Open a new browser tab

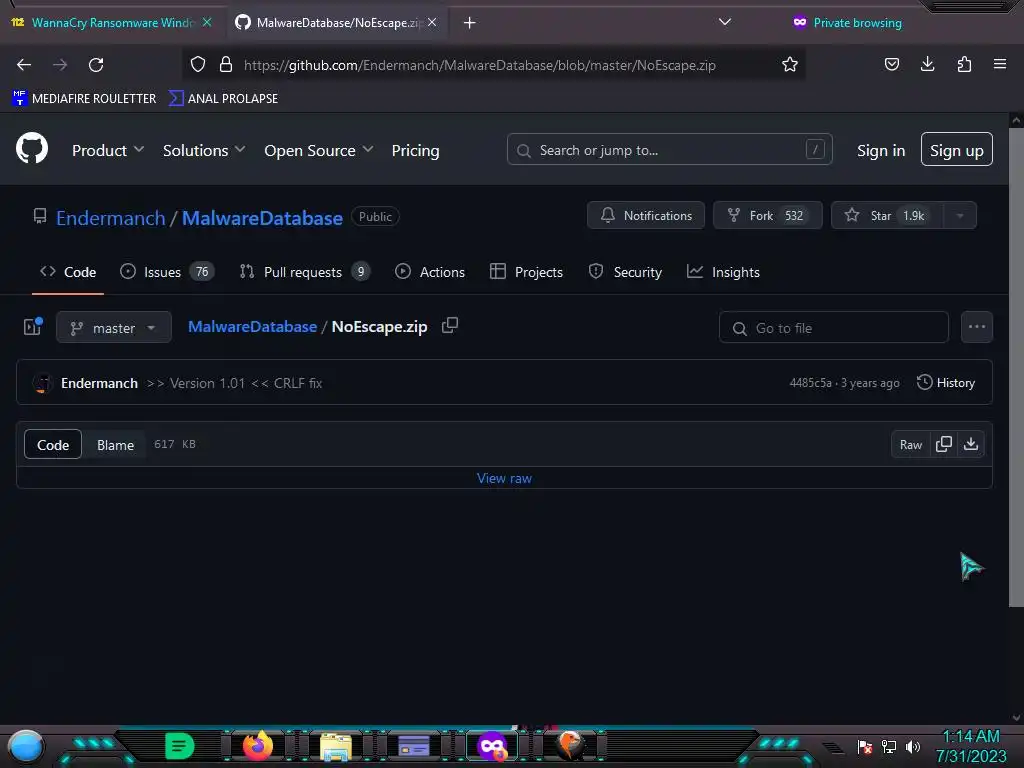tap(470, 23)
